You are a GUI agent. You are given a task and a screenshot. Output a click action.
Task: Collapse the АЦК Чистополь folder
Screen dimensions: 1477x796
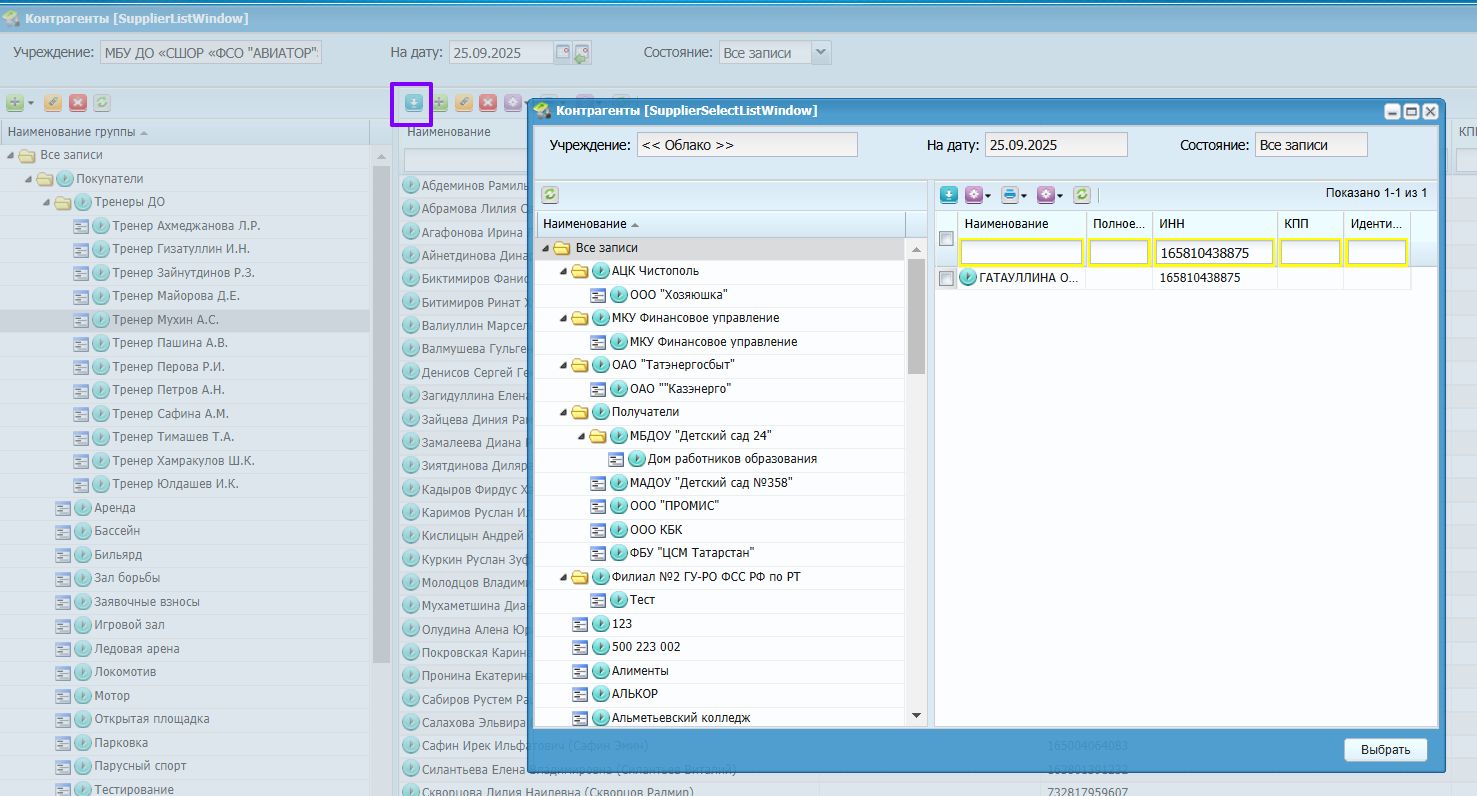564,271
